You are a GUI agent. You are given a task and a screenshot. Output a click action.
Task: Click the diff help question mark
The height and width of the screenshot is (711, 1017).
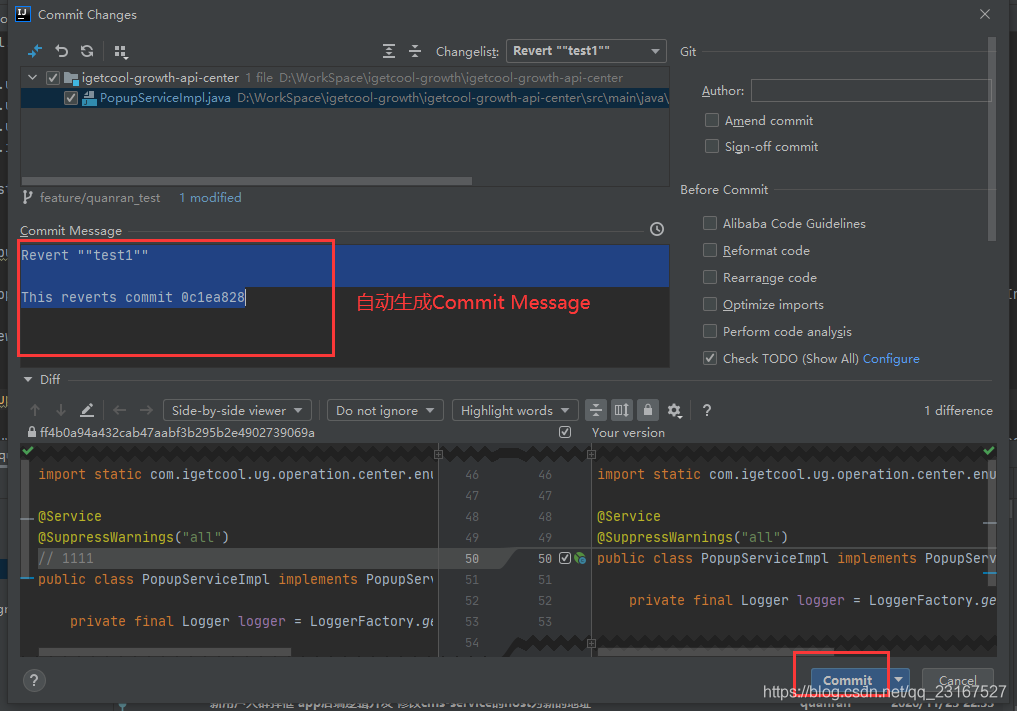(x=707, y=410)
